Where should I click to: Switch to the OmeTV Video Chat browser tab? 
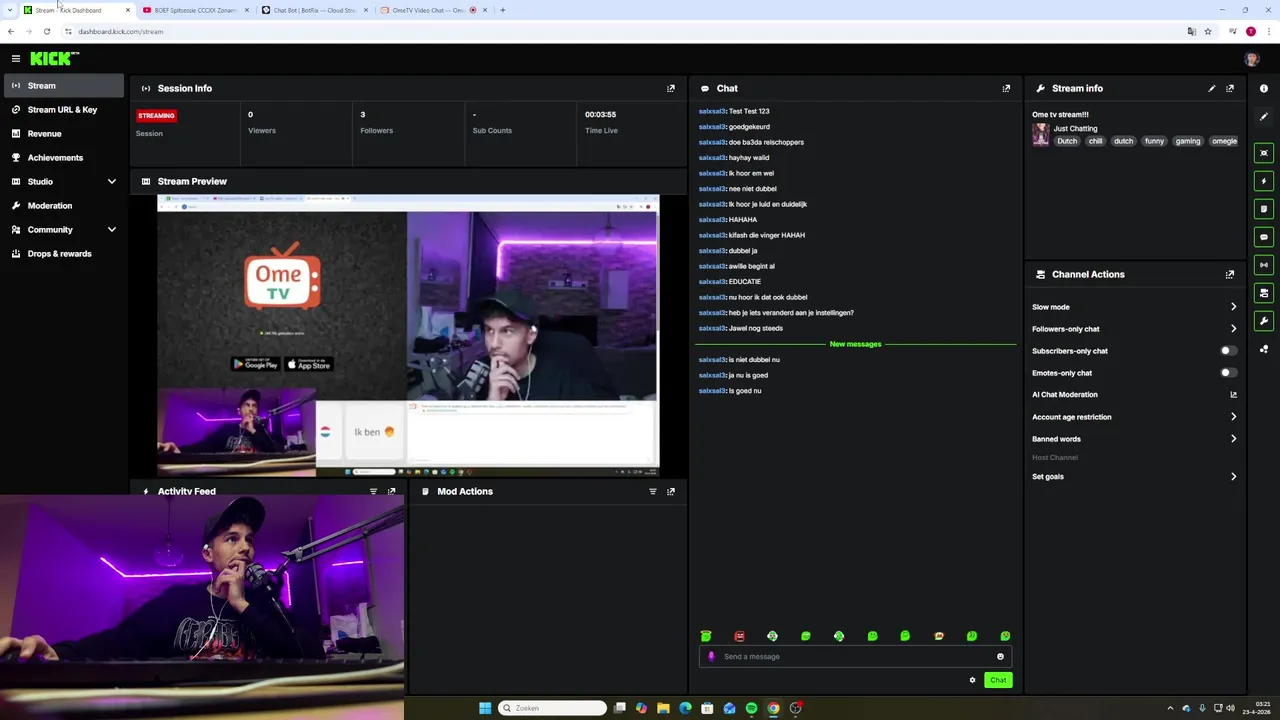(x=432, y=10)
